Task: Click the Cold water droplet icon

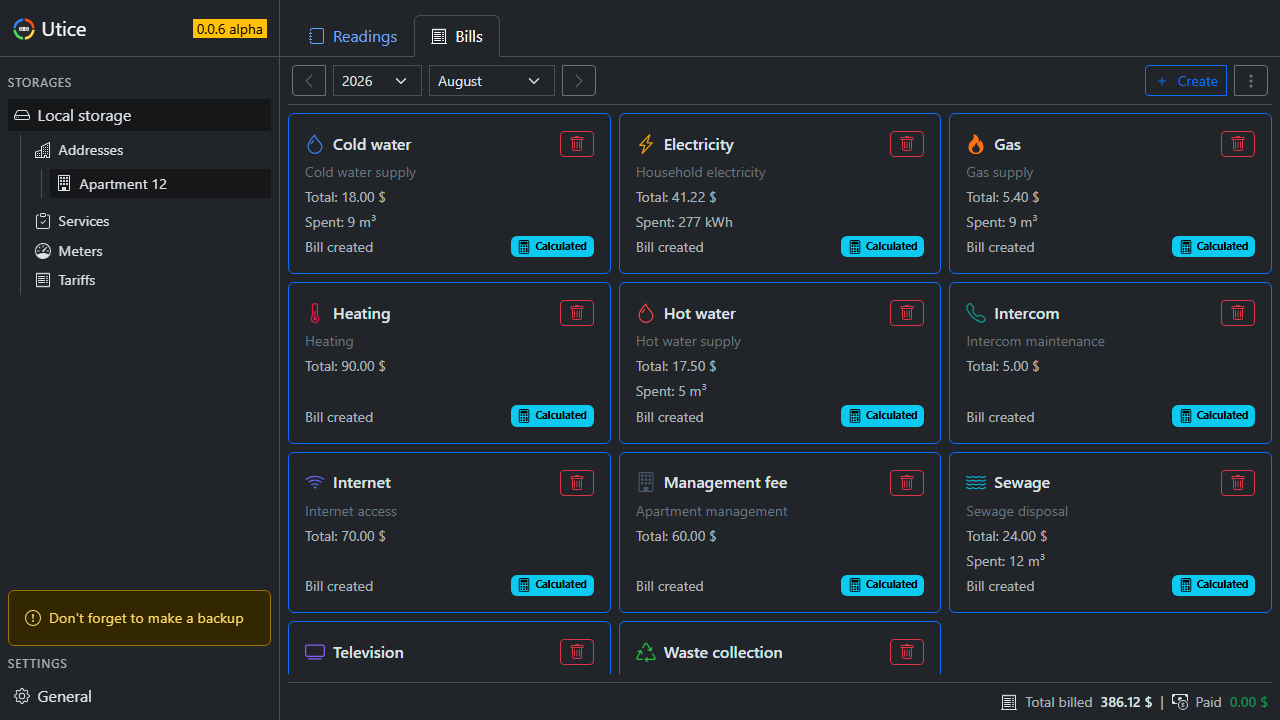Action: tap(315, 145)
